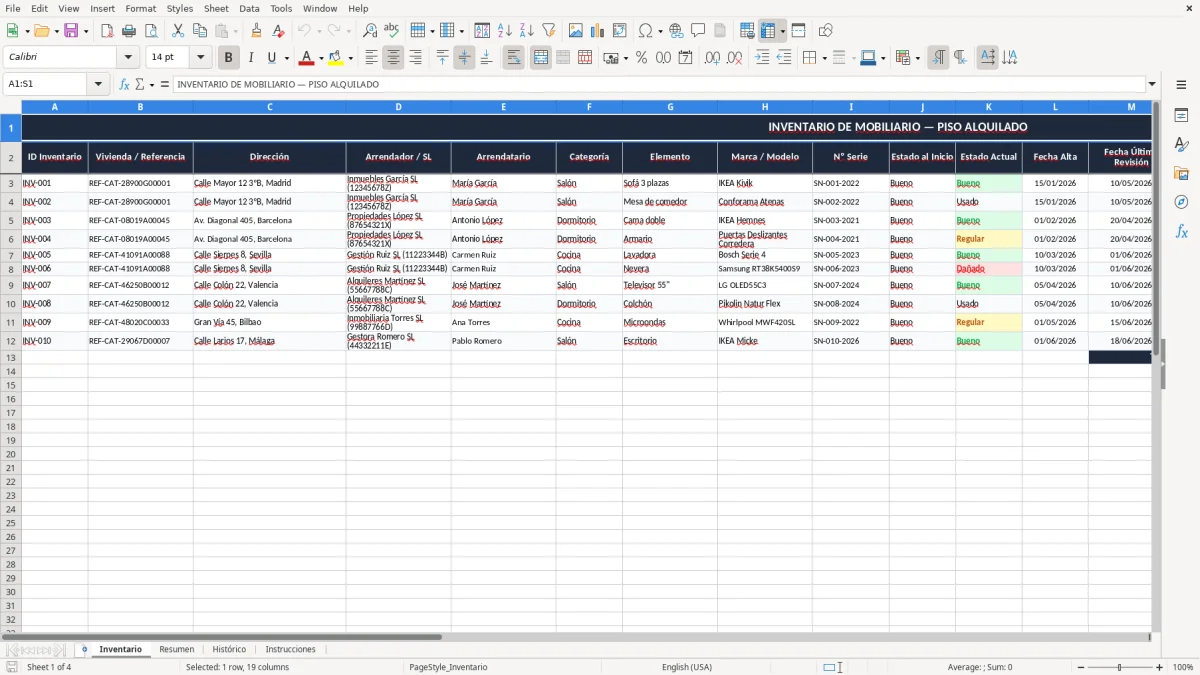Open the File menu

(13, 8)
